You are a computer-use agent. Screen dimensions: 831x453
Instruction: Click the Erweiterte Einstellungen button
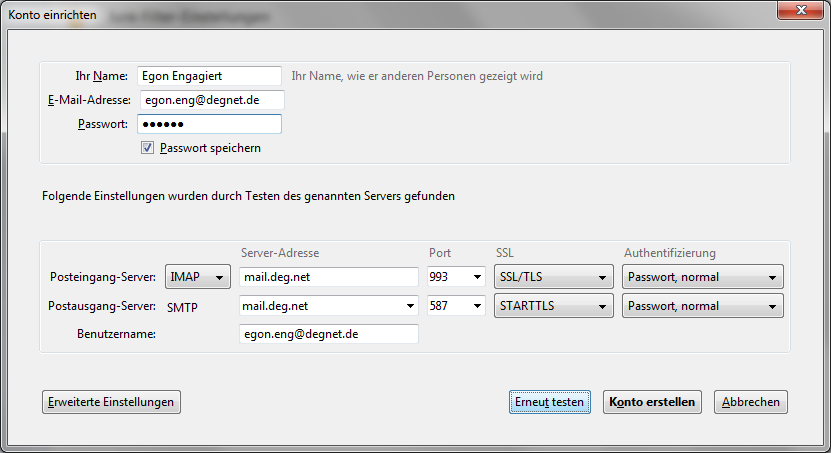coord(111,402)
